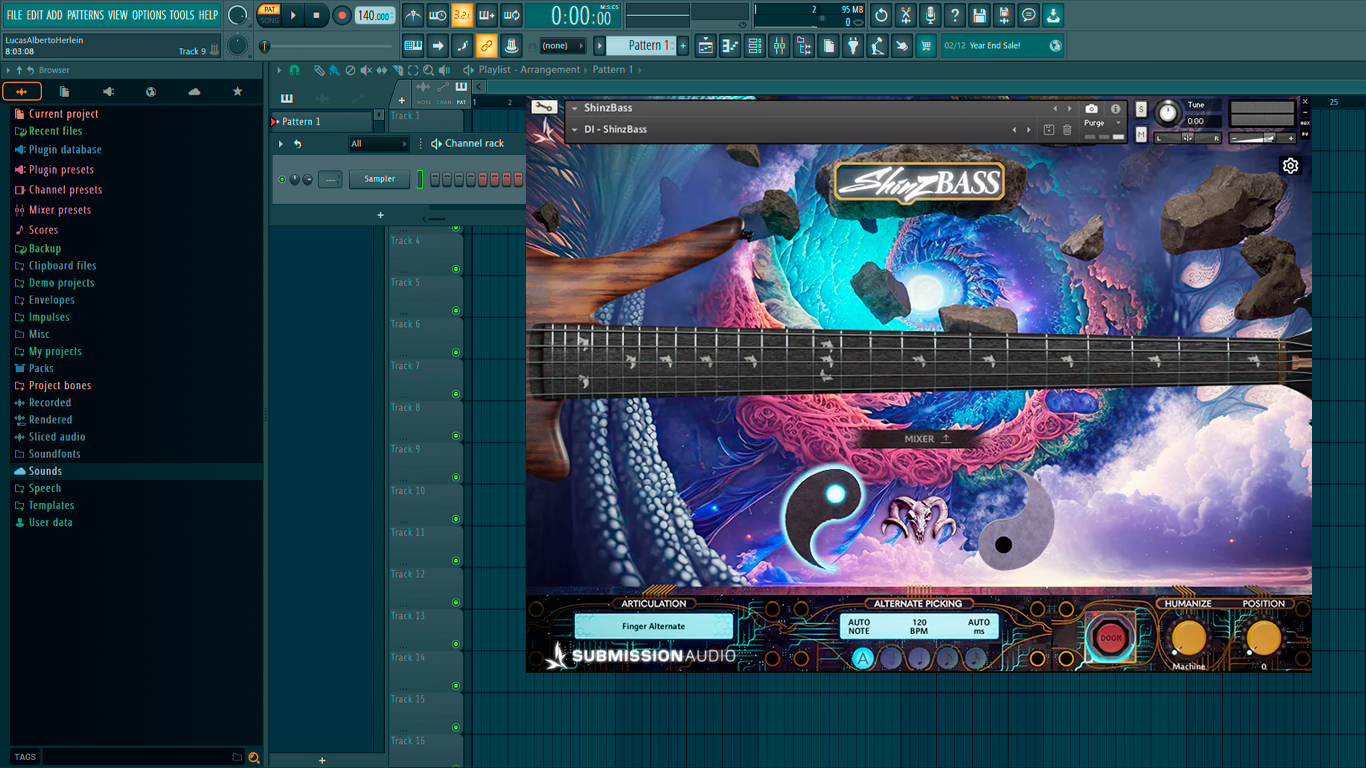Image resolution: width=1366 pixels, height=768 pixels.
Task: Click the Humanize knob
Action: coord(1188,637)
